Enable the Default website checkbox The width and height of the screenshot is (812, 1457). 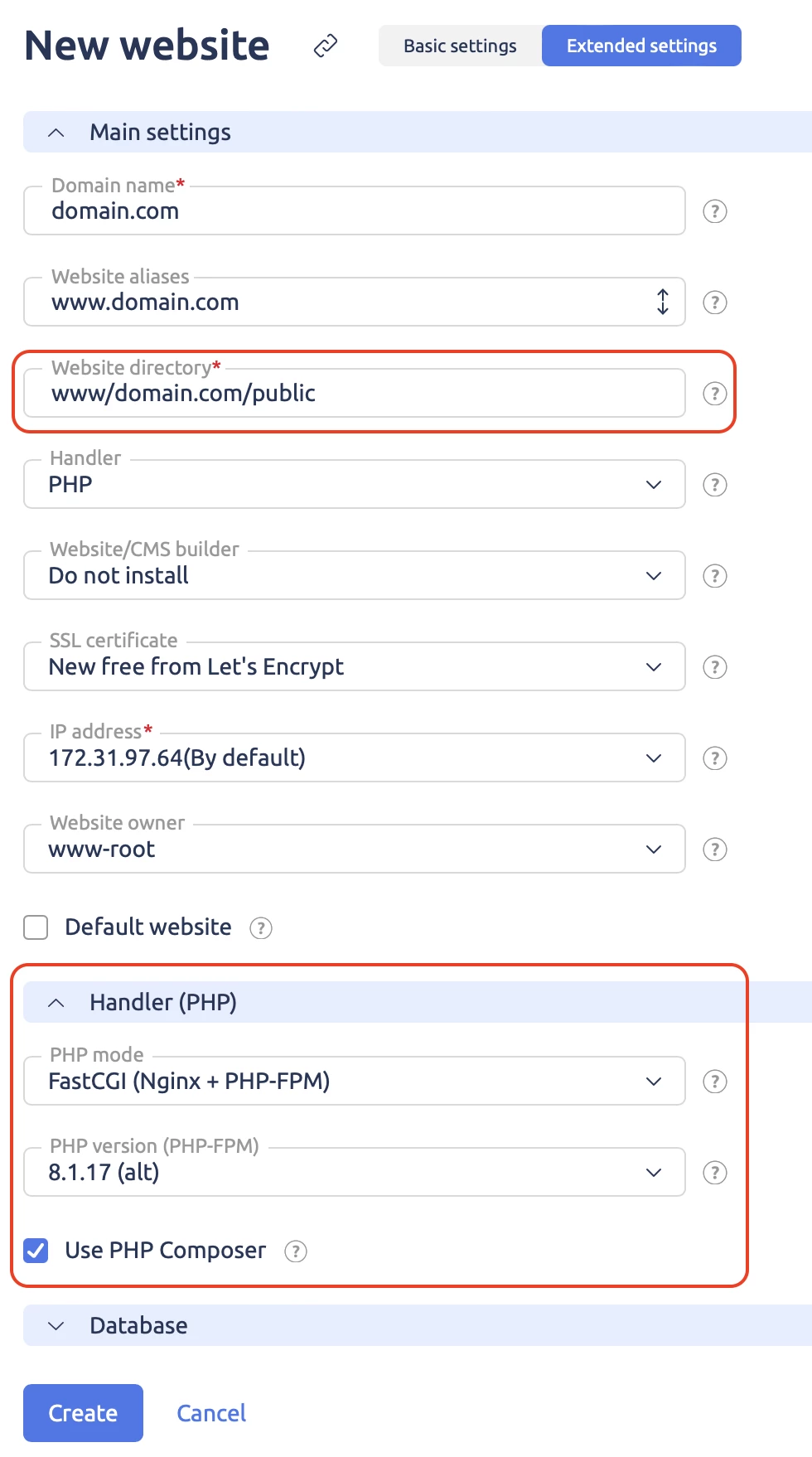[x=36, y=927]
